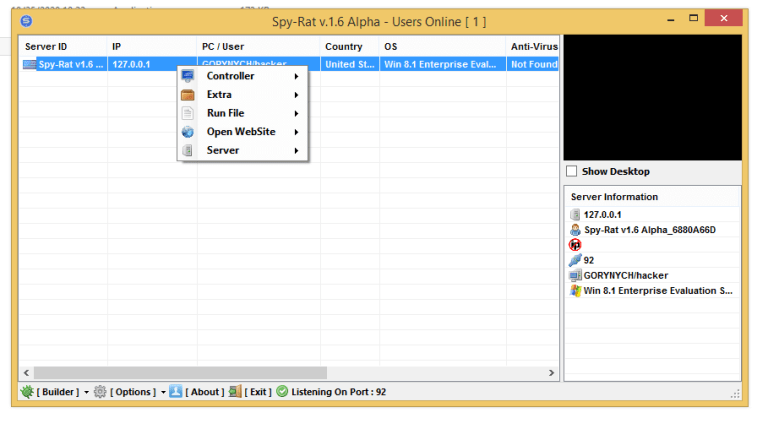Image resolution: width=768 pixels, height=429 pixels.
Task: Open the Builder dropdown arrow
Action: (x=86, y=392)
